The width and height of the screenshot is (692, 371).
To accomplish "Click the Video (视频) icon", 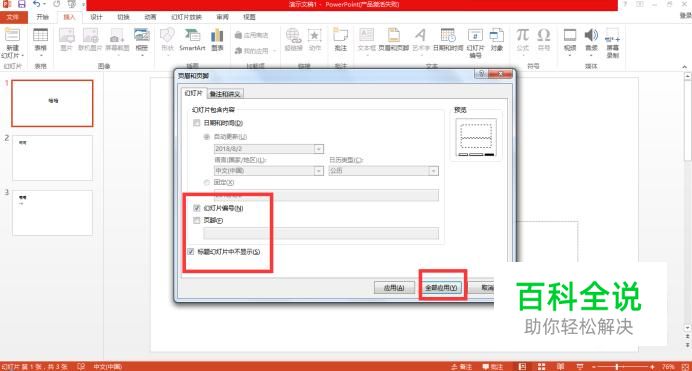I will (570, 35).
